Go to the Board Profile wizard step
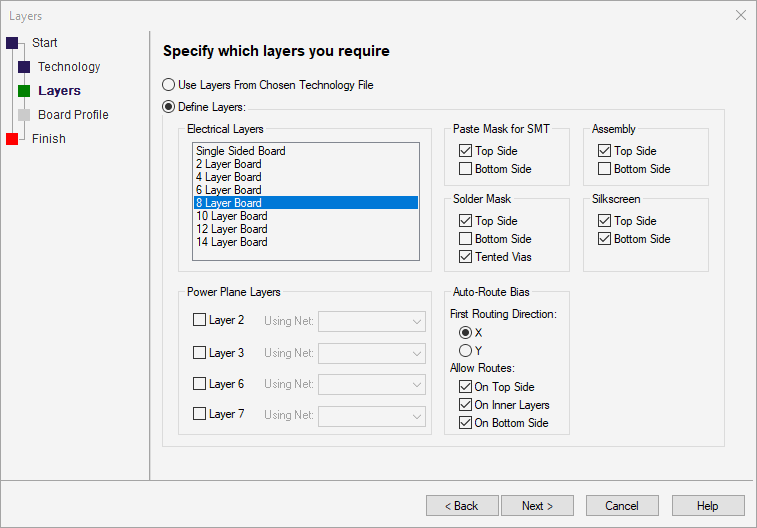Viewport: 757px width, 528px height. tap(73, 115)
